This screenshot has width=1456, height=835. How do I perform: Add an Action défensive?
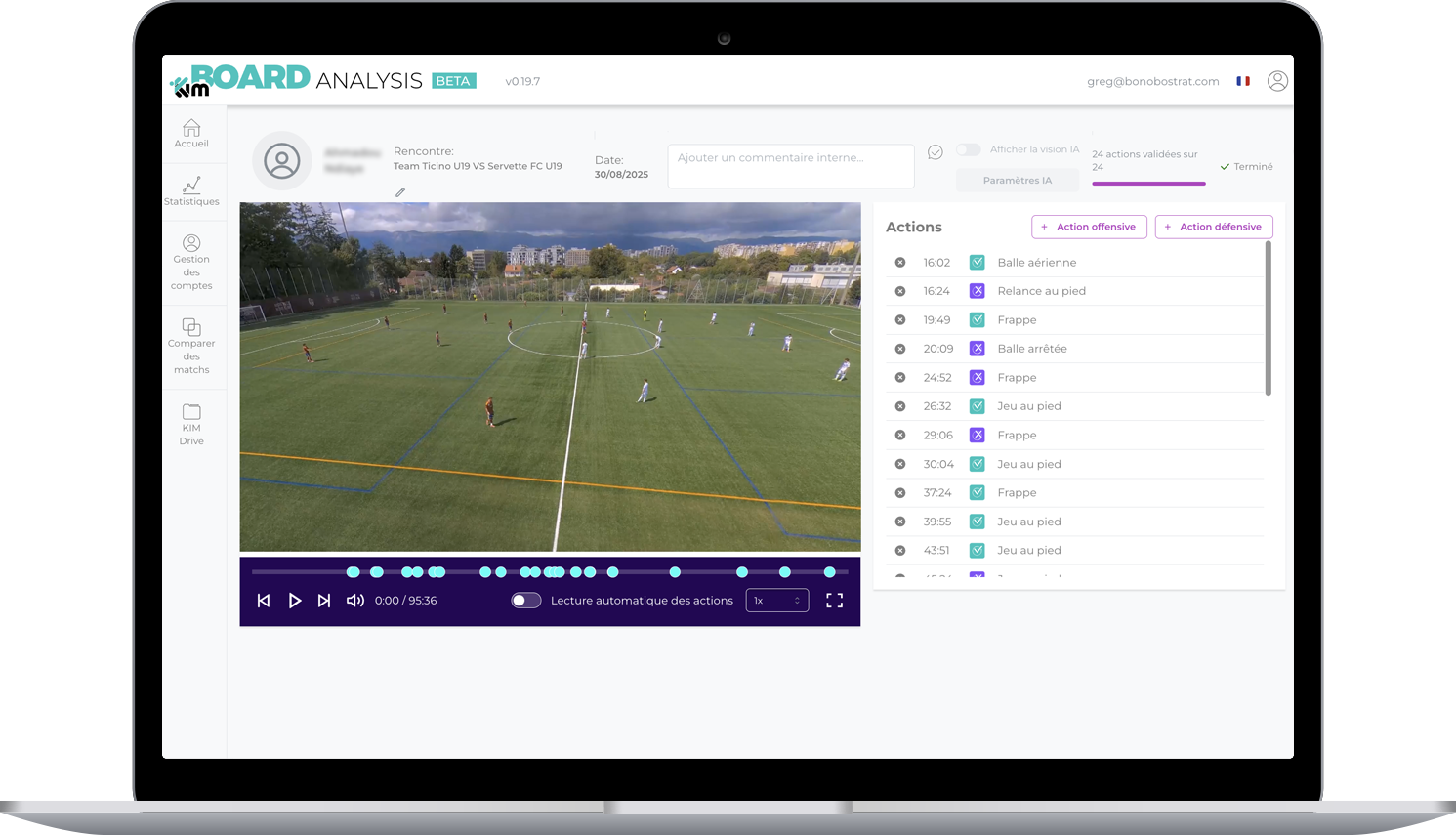(1214, 227)
